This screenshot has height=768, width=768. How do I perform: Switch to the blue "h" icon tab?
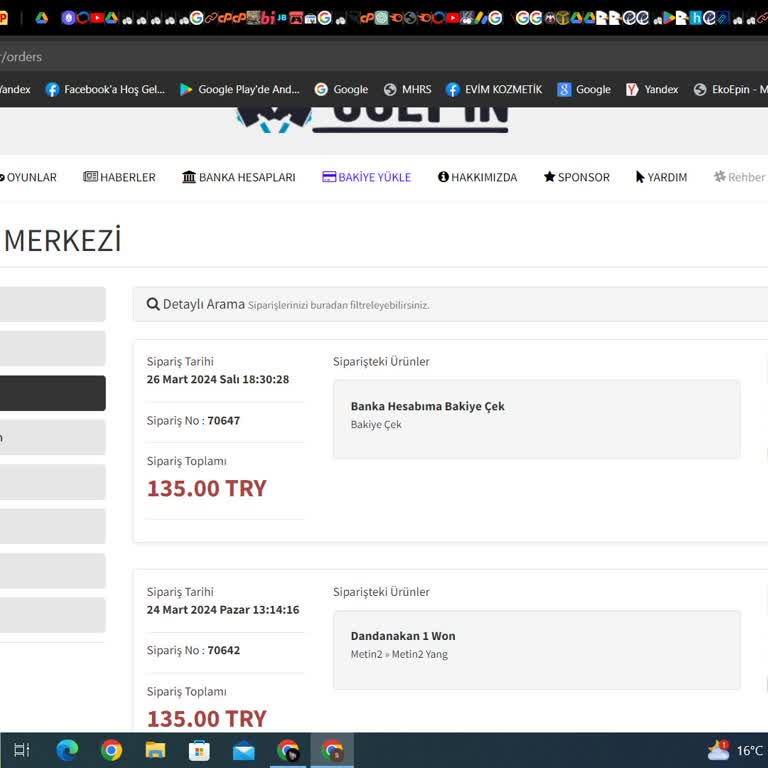click(x=696, y=19)
